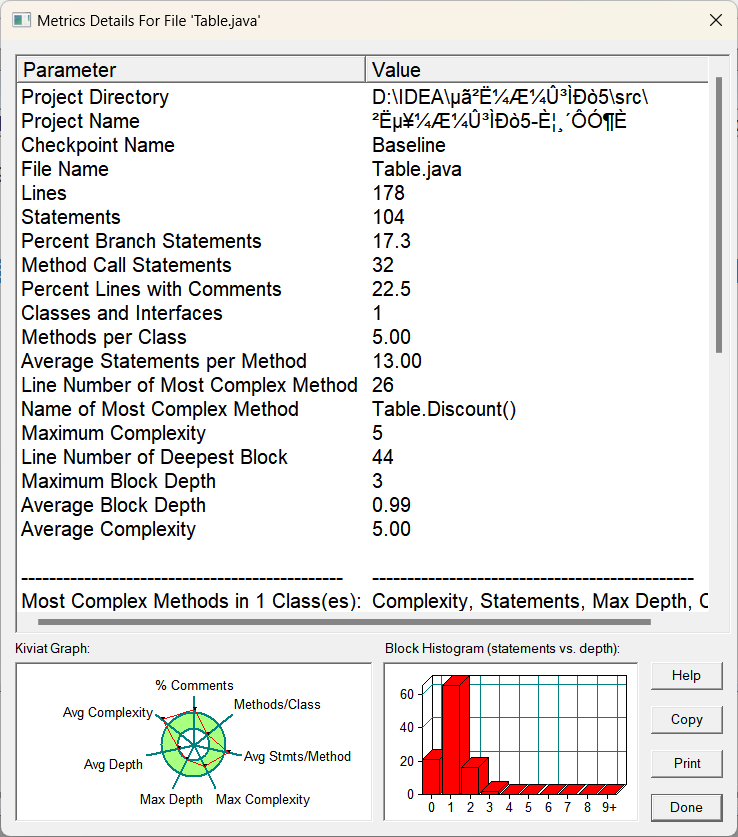
Task: Click the Kiviat graph center
Action: pos(193,744)
